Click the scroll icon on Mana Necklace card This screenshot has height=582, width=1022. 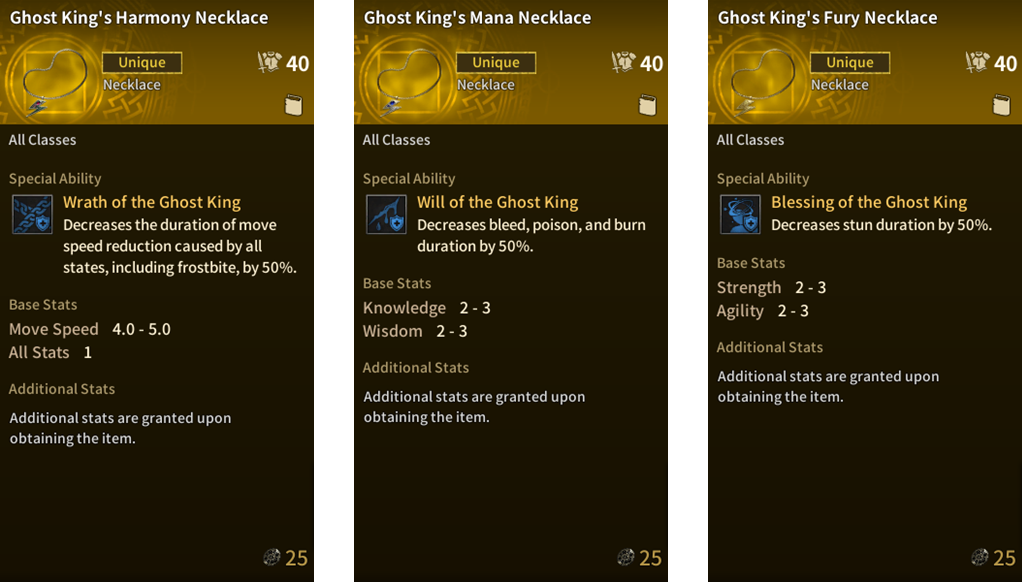coord(647,105)
